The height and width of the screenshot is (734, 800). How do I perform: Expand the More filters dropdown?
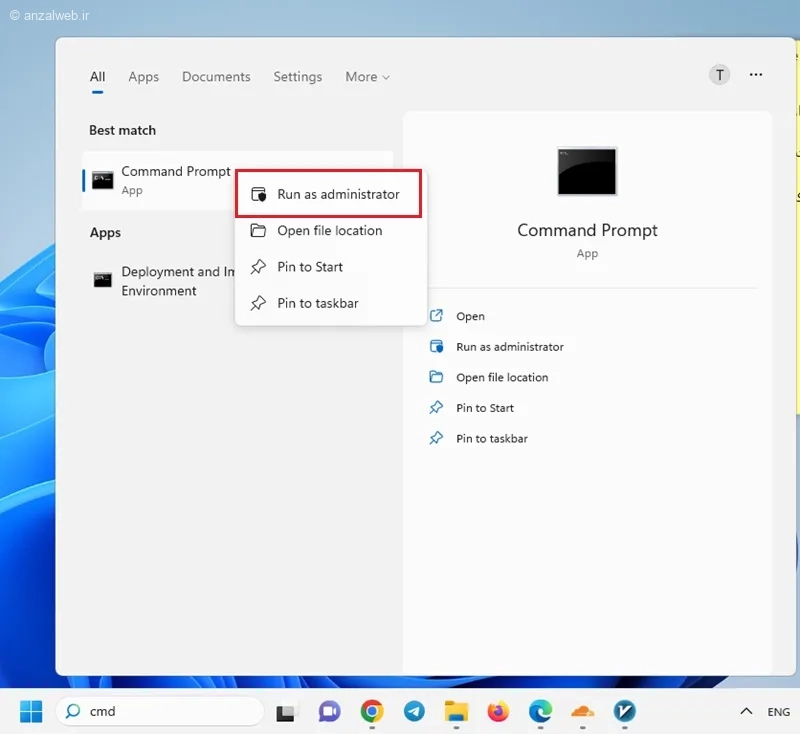[x=367, y=77]
